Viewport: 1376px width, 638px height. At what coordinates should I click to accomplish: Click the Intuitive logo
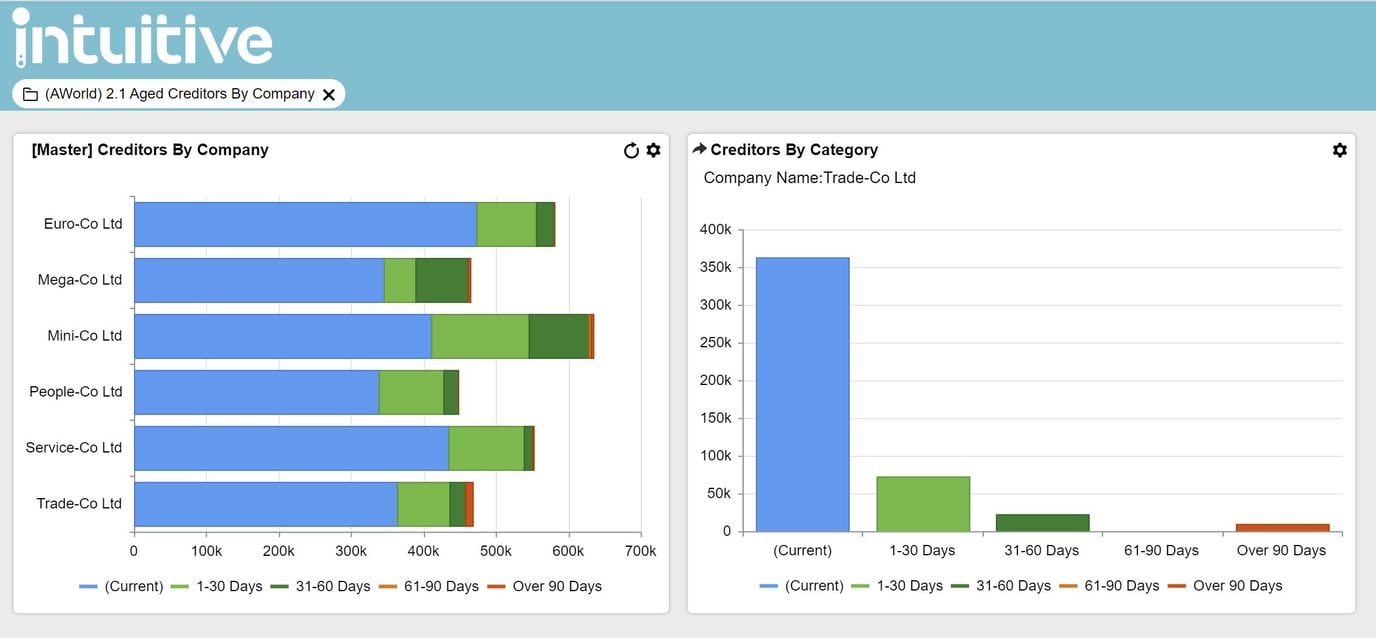coord(143,40)
